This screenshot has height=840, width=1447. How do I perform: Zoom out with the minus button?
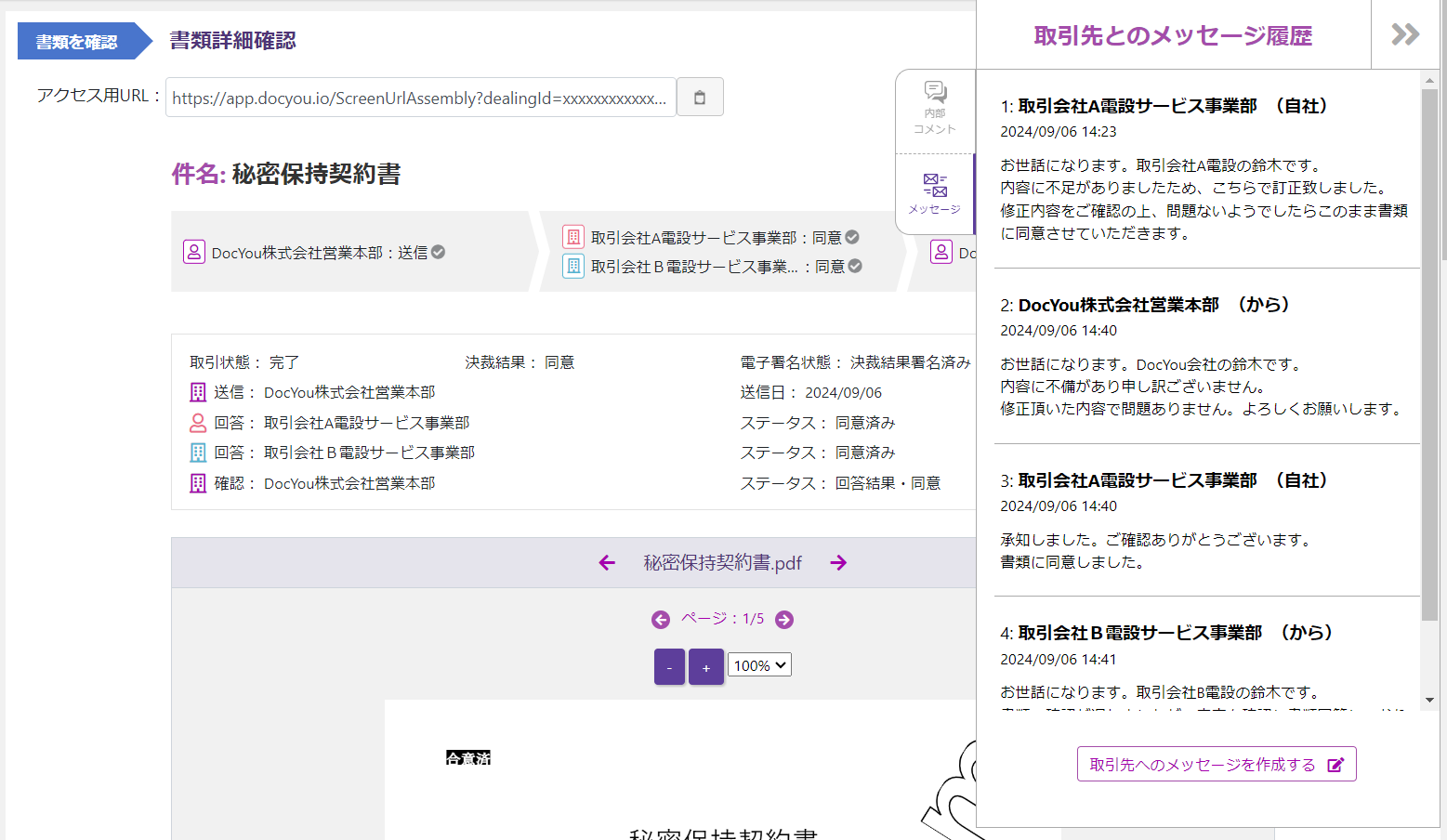click(x=669, y=667)
